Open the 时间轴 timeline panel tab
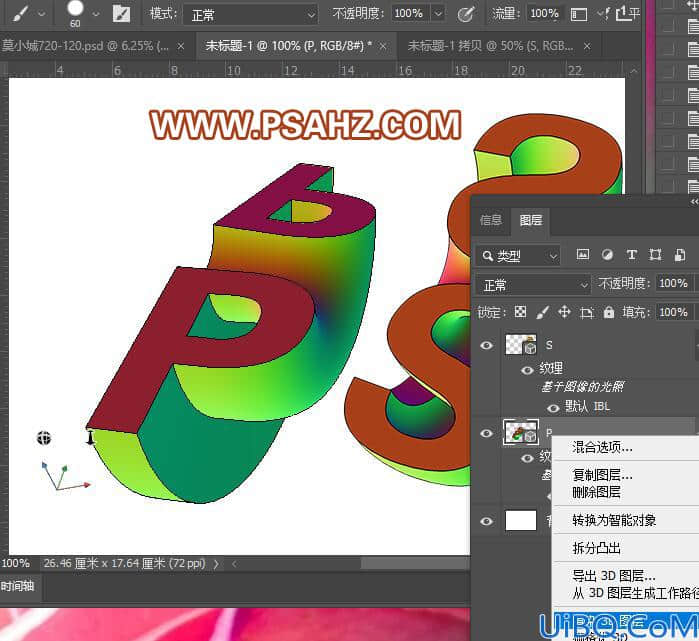The image size is (699, 641). (17, 586)
